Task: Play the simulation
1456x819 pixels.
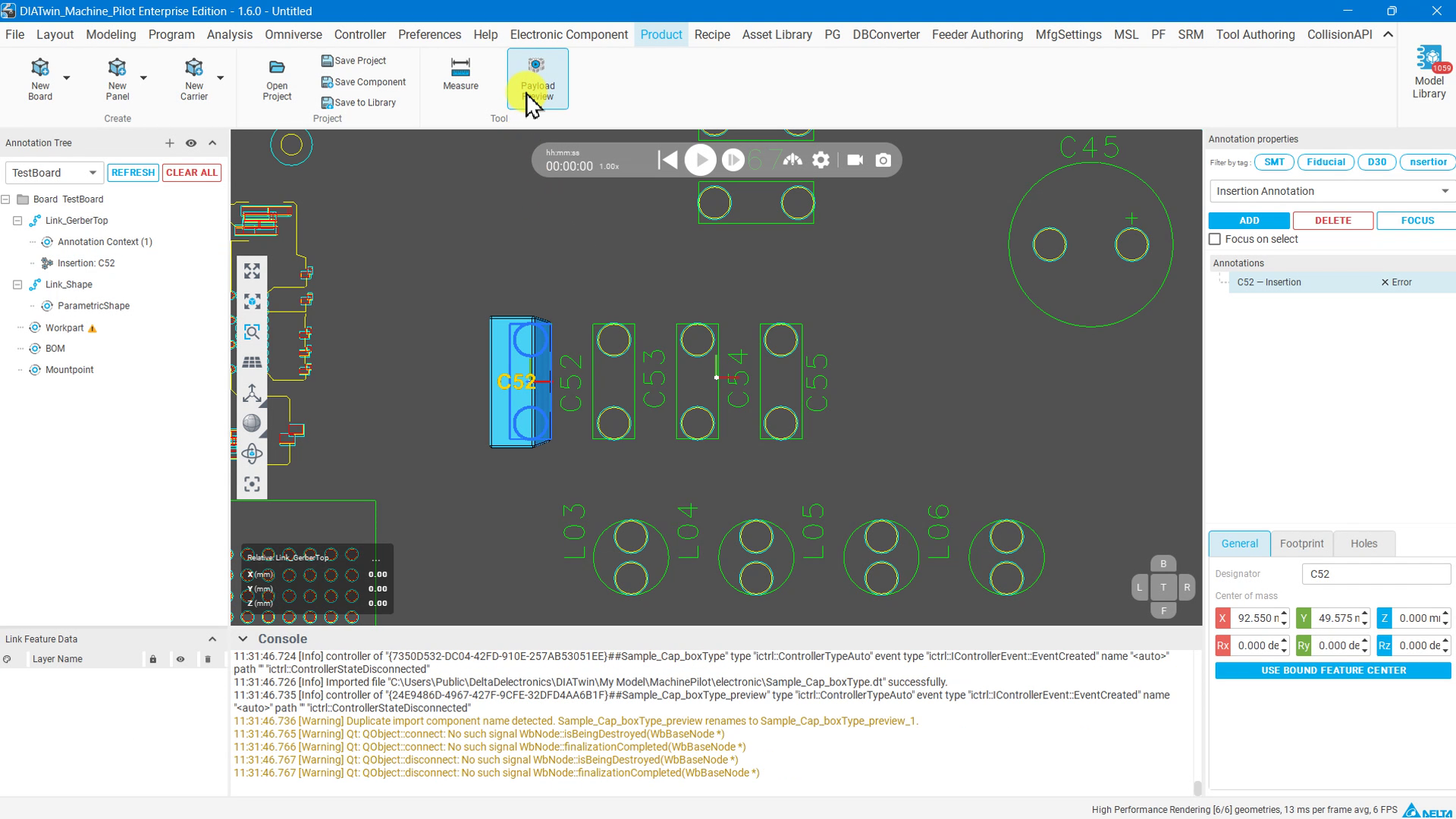Action: click(x=700, y=160)
